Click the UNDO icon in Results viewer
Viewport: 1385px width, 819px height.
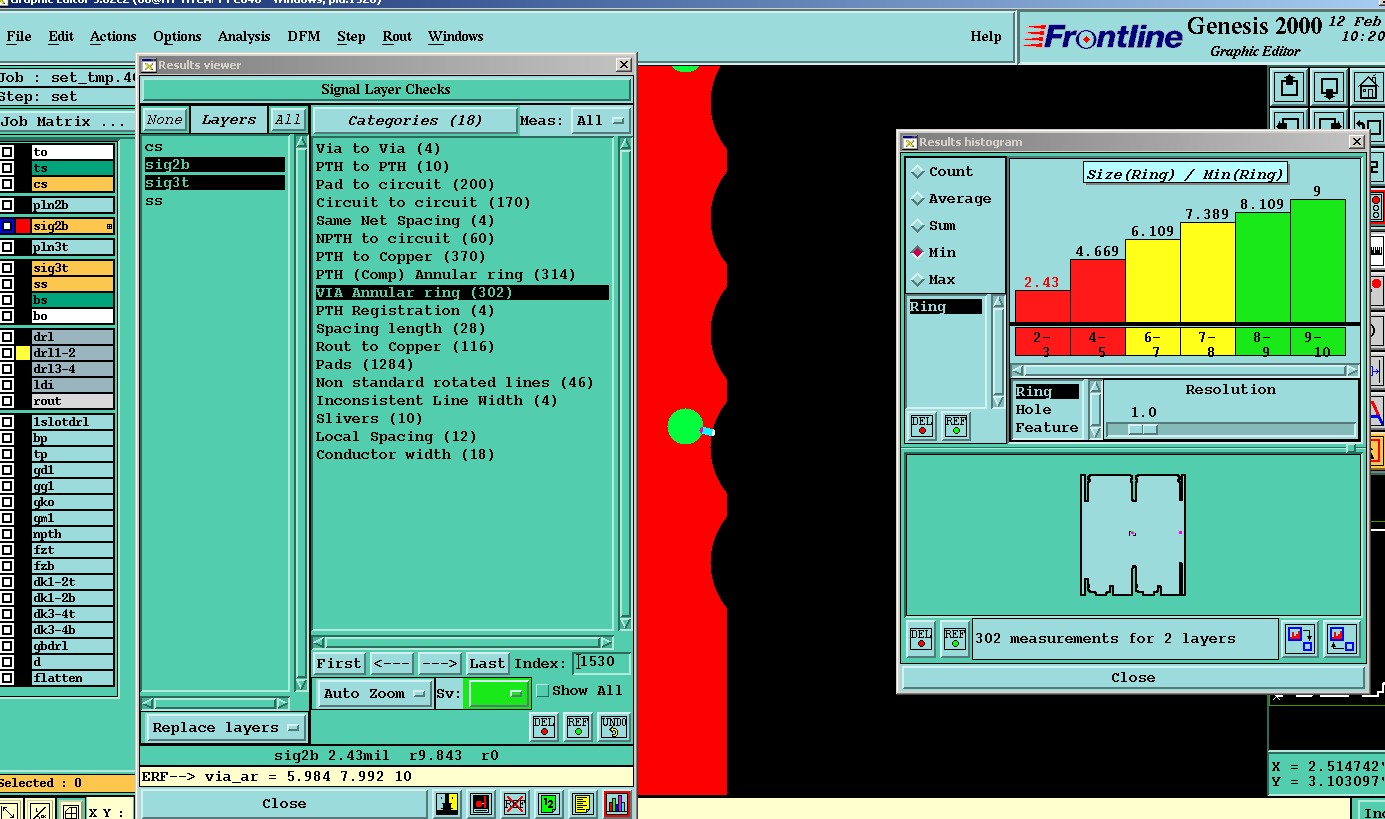point(614,726)
